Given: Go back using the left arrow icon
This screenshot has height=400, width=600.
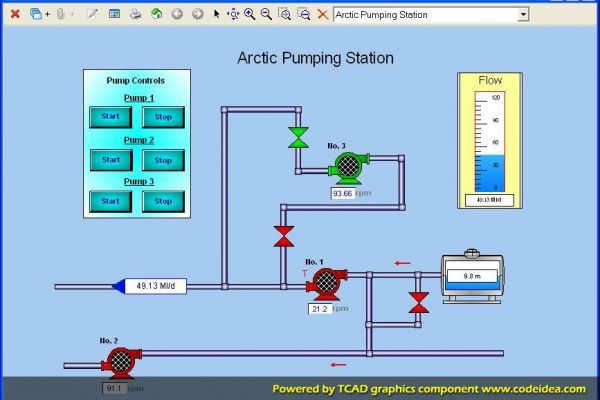Looking at the screenshot, I should coord(177,15).
